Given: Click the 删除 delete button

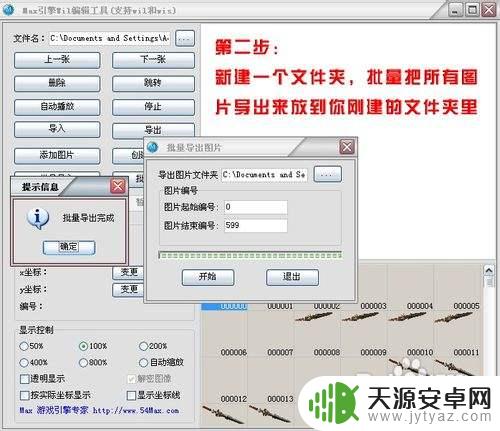Looking at the screenshot, I should (x=57, y=83).
